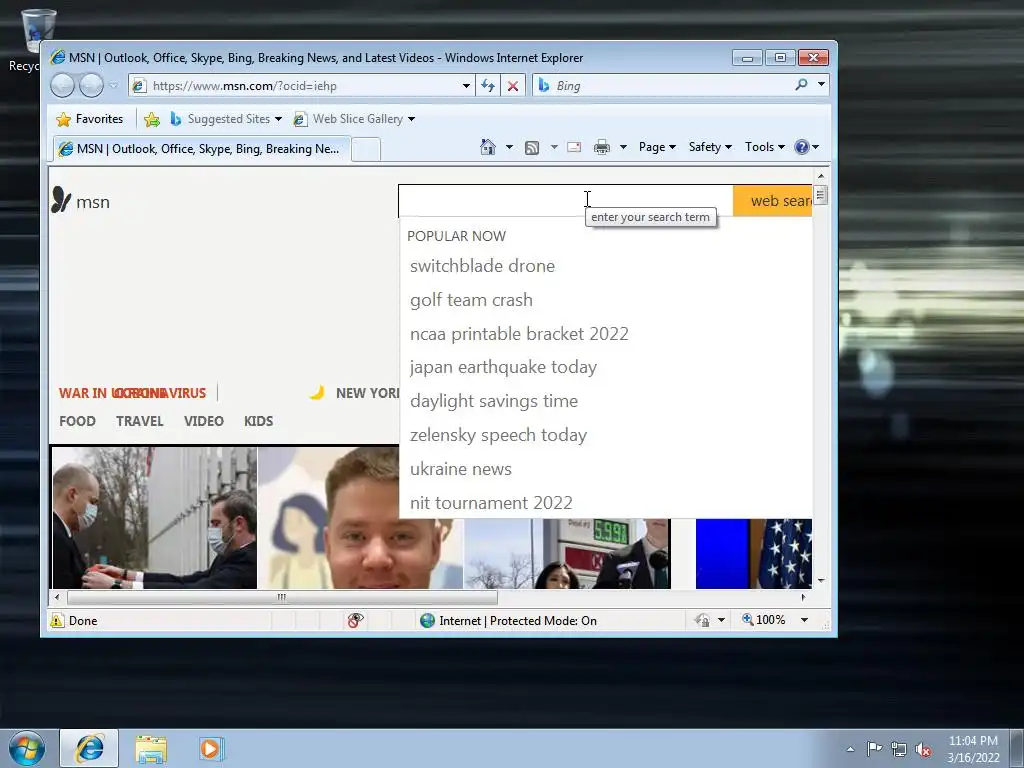Expand the Print dropdown arrow
Screen dimensions: 1024x768
click(623, 147)
